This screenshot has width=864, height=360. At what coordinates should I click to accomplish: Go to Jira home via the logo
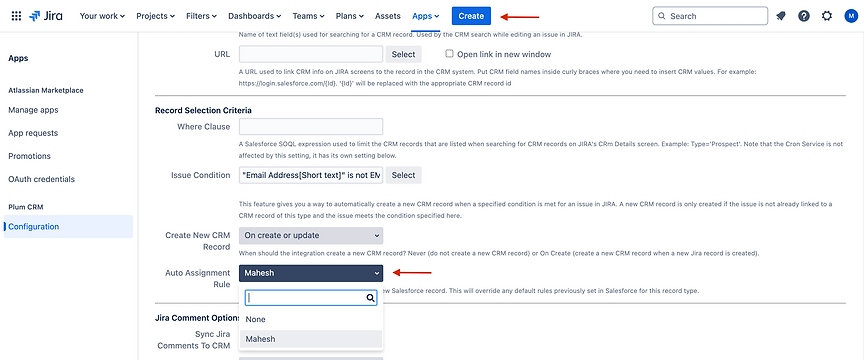(x=46, y=16)
